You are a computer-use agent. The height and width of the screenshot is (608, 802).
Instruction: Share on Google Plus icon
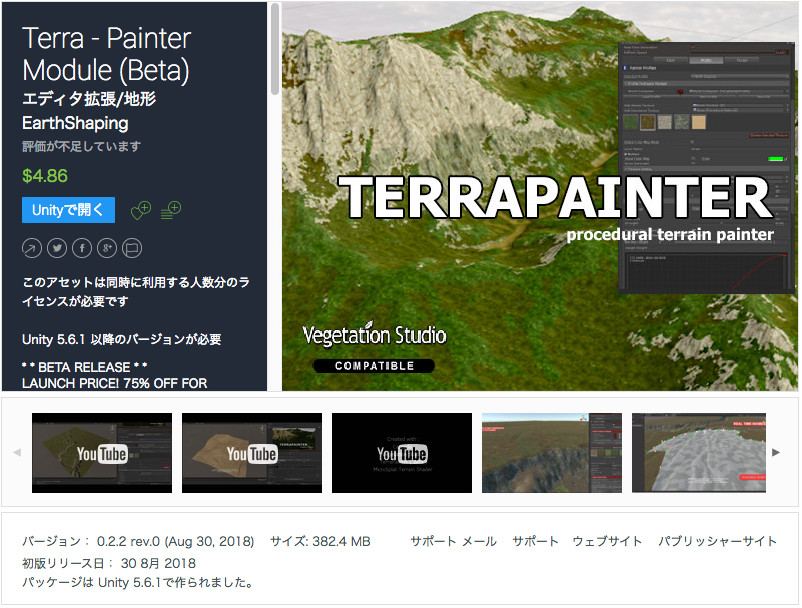click(107, 249)
